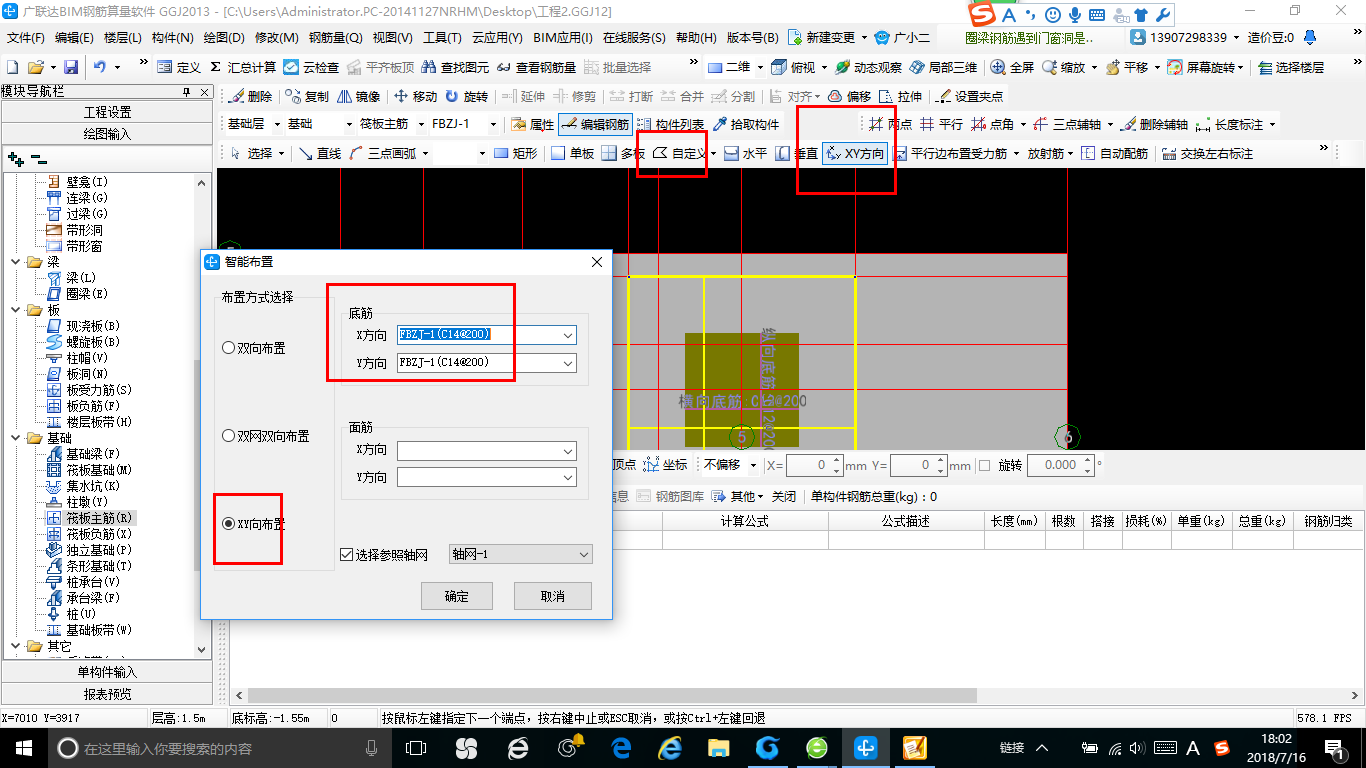
Task: Select the XY方向 placement tool
Action: [x=855, y=154]
